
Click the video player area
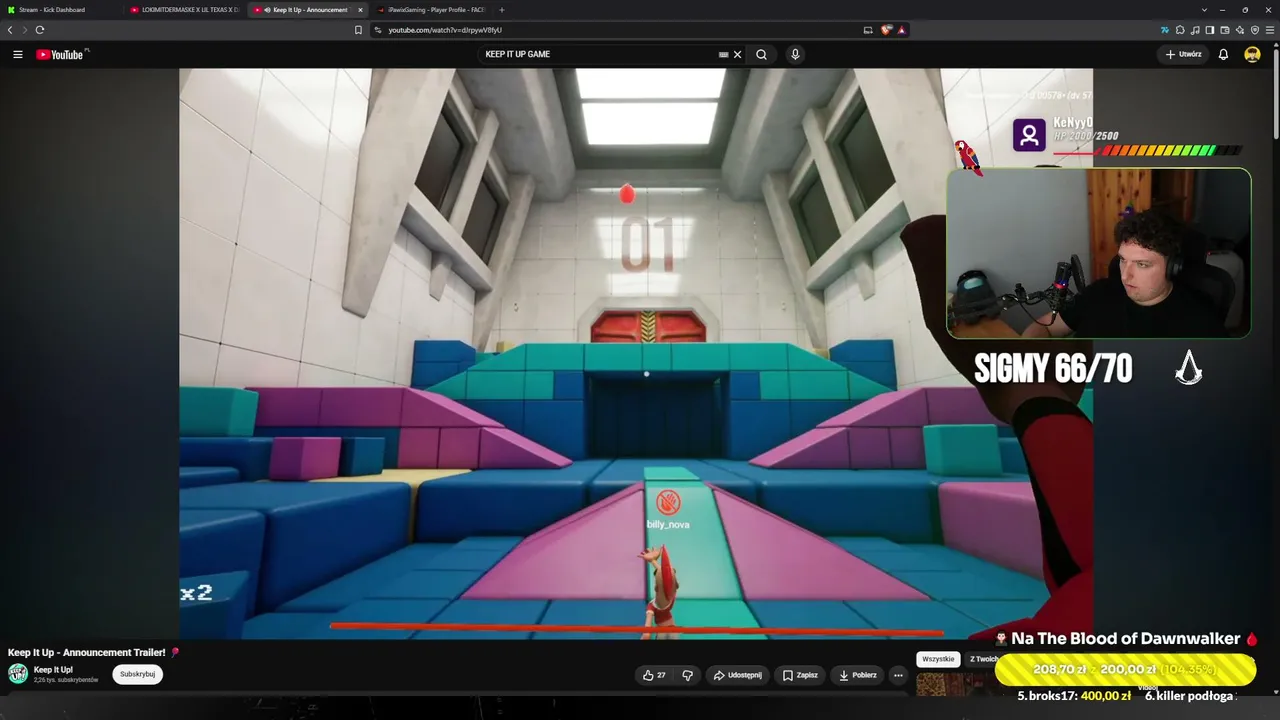click(x=636, y=353)
